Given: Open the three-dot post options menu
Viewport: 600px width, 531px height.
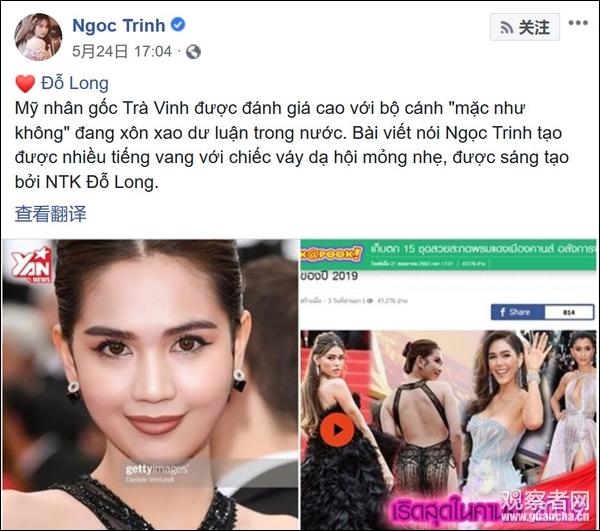Looking at the screenshot, I should point(578,23).
